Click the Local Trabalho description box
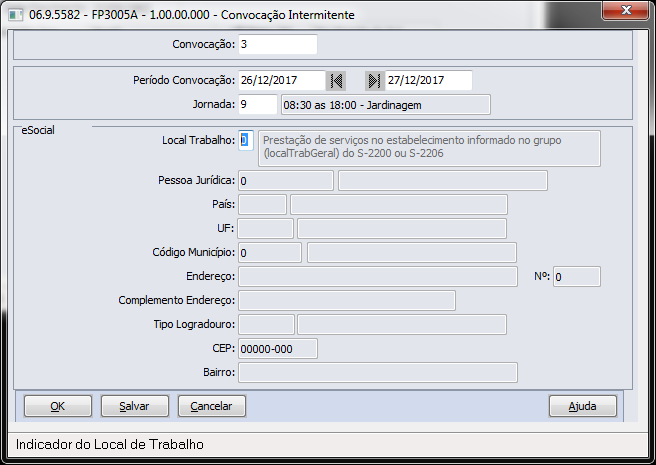The height and width of the screenshot is (465, 656). [x=429, y=149]
